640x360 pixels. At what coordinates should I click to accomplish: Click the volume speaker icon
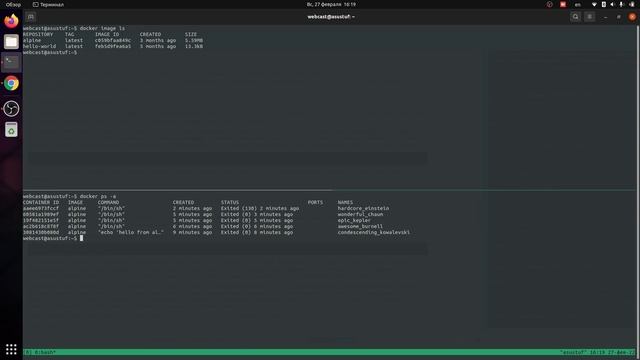pos(612,4)
